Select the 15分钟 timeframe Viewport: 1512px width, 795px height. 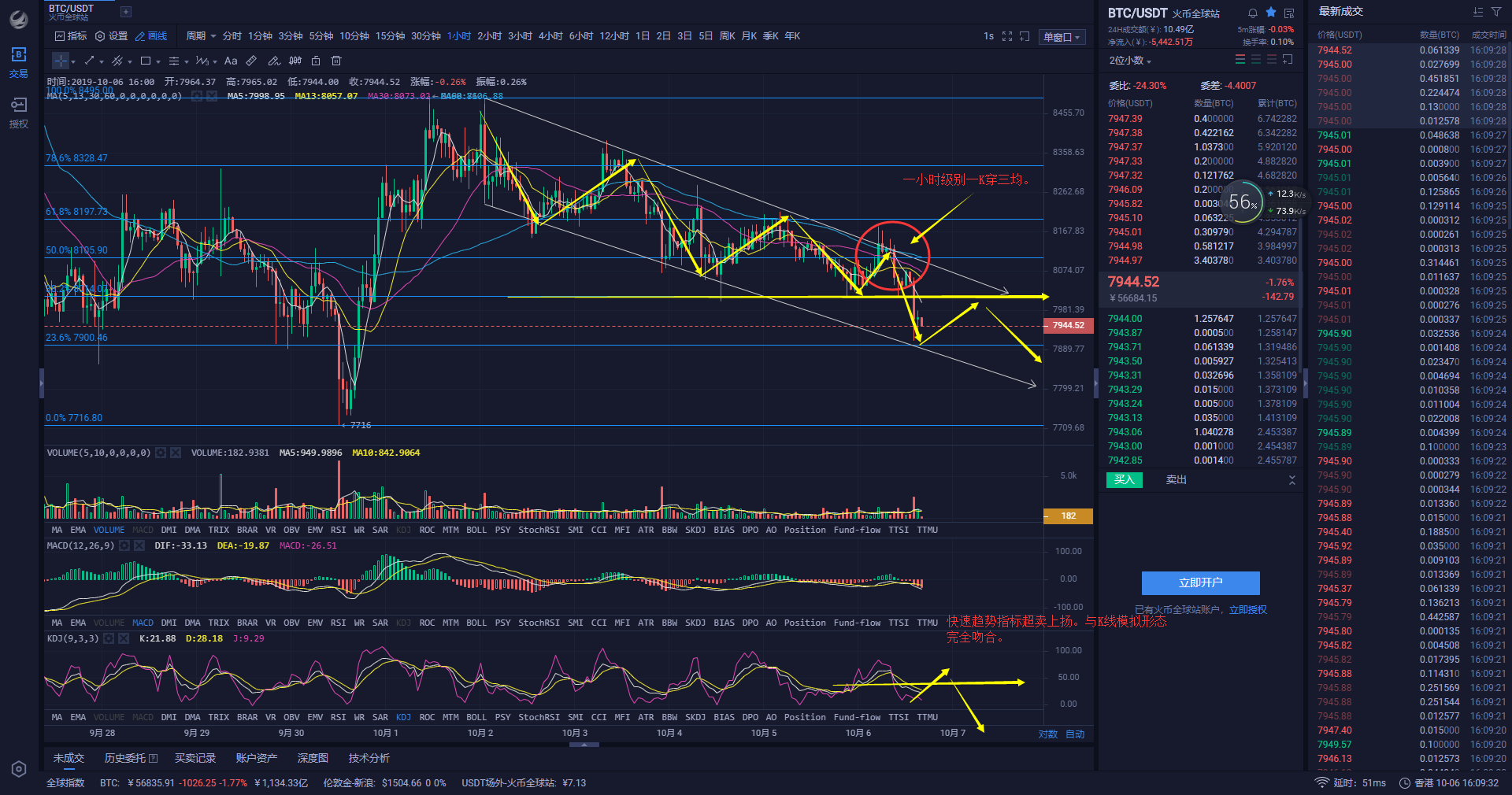(390, 36)
